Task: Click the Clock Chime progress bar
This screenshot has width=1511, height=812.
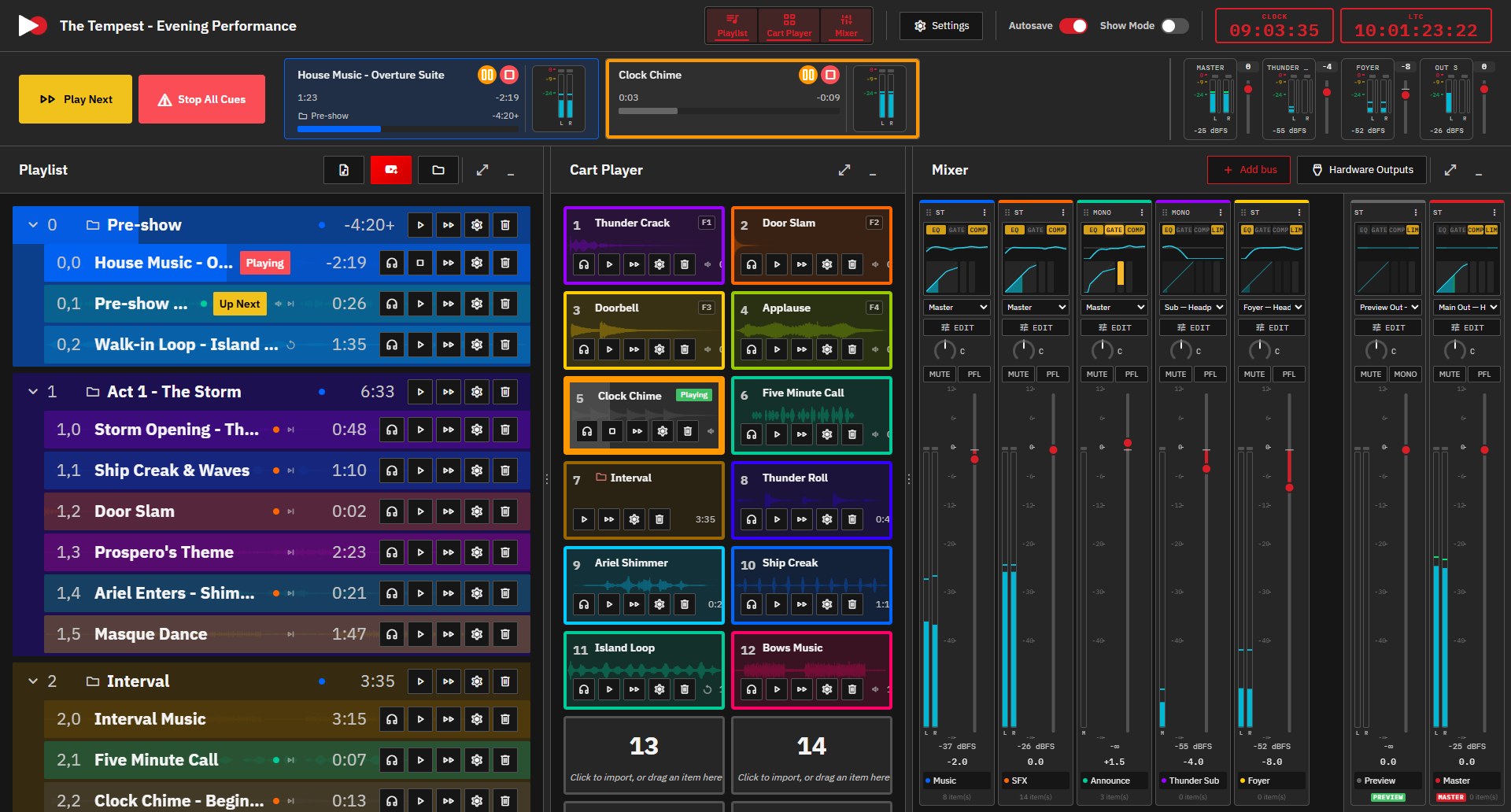Action: click(x=729, y=112)
